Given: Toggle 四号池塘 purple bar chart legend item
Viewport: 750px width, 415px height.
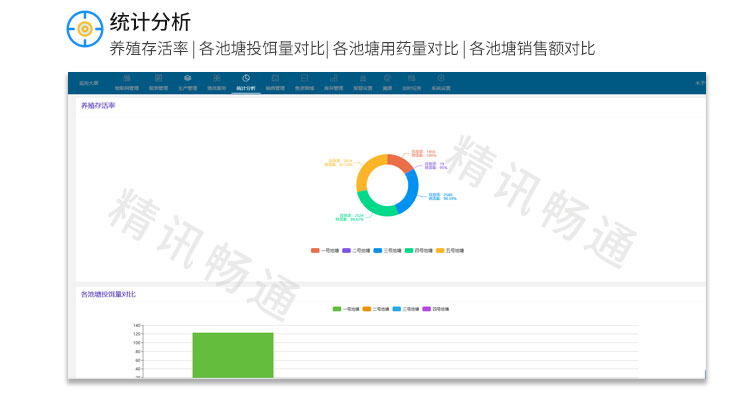Looking at the screenshot, I should tap(436, 309).
